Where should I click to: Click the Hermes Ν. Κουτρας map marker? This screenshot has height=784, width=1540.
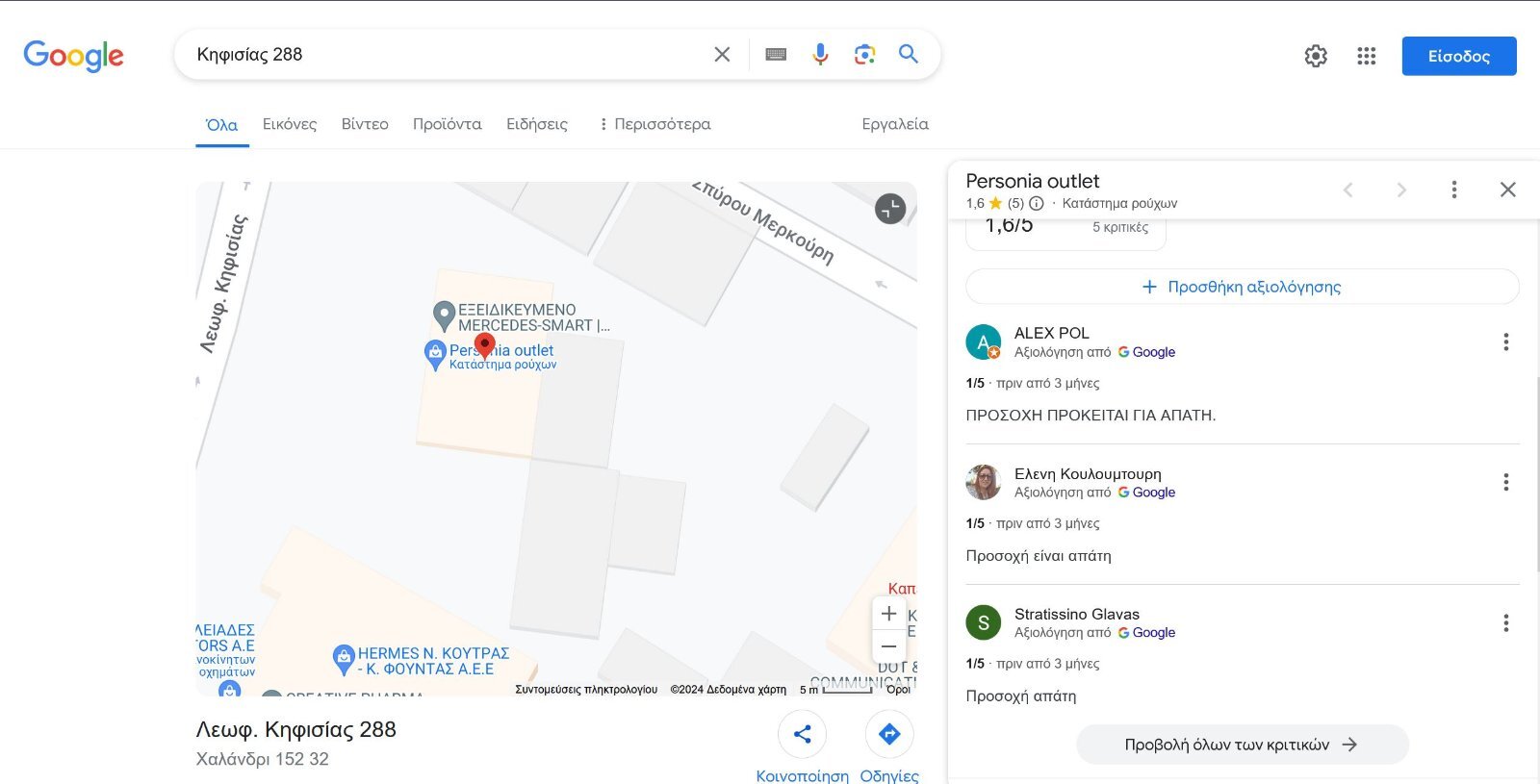point(344,660)
